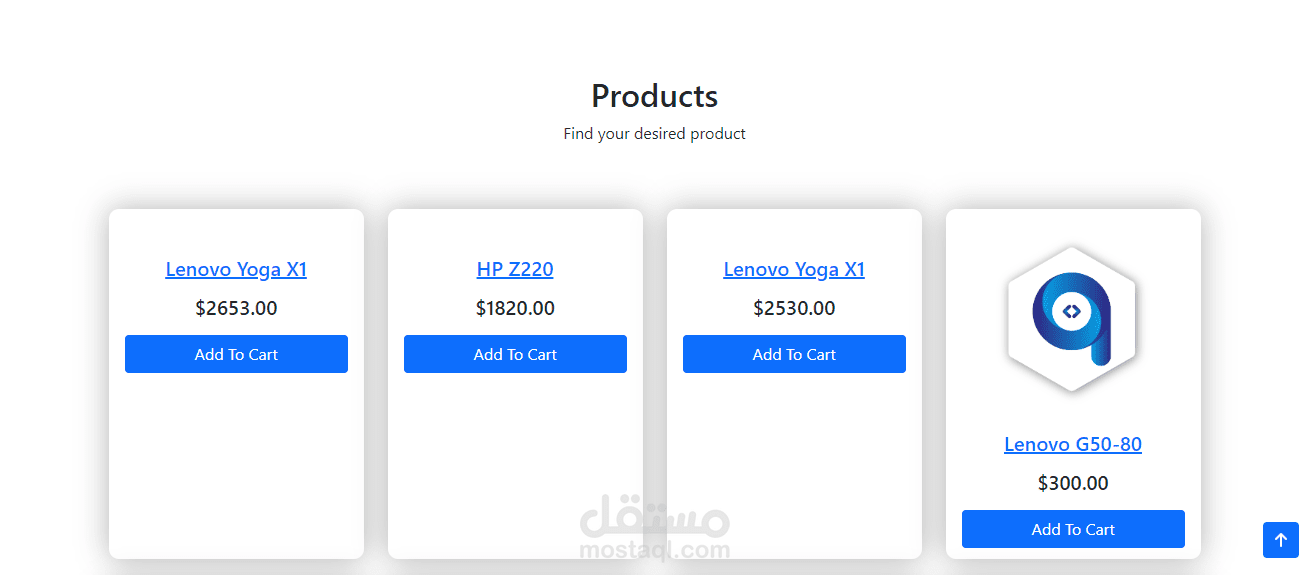The width and height of the screenshot is (1311, 575).
Task: Open the Lenovo Yoga X1 link priced $2653.00
Action: (236, 269)
